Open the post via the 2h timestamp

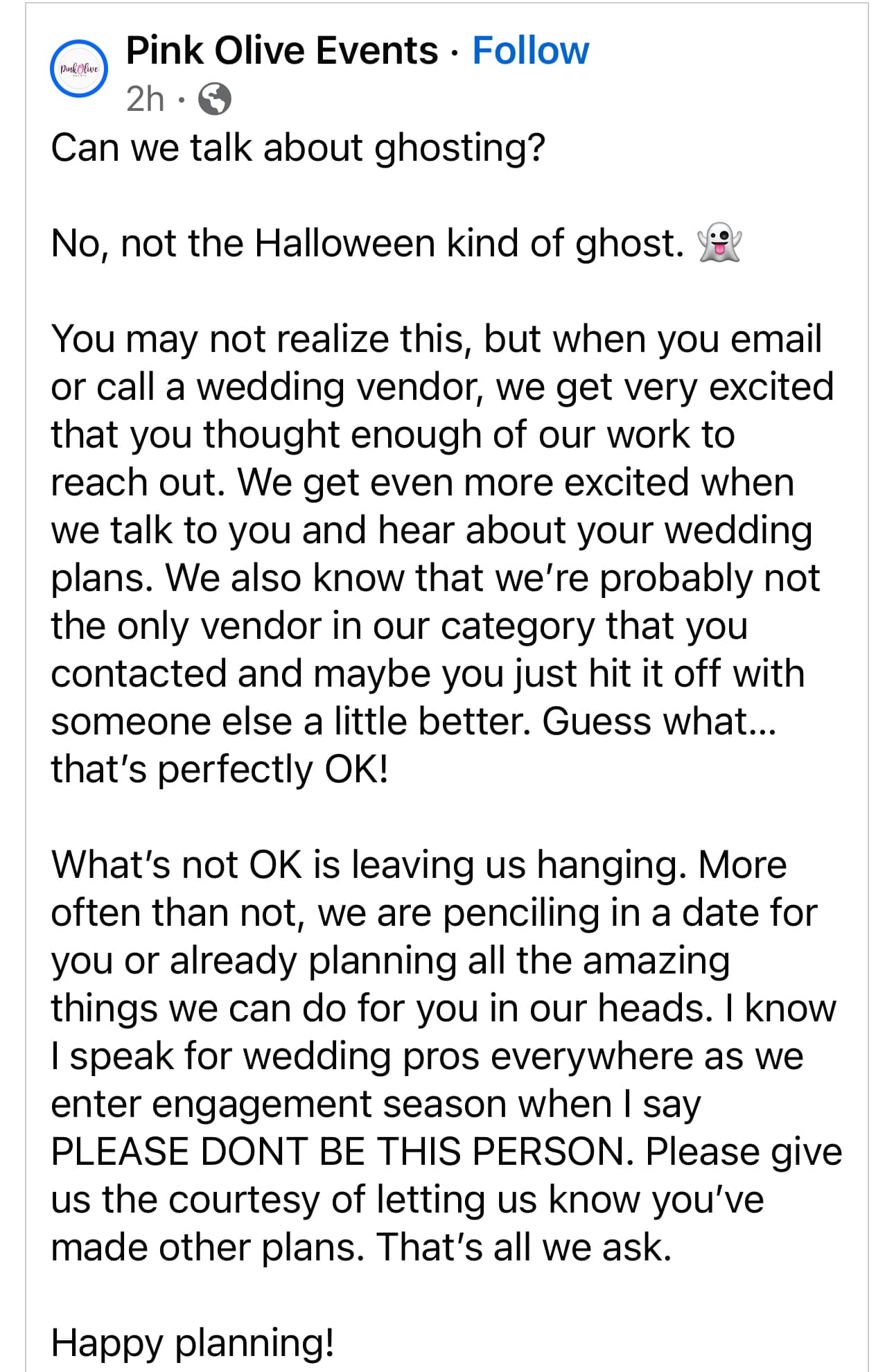[x=146, y=99]
